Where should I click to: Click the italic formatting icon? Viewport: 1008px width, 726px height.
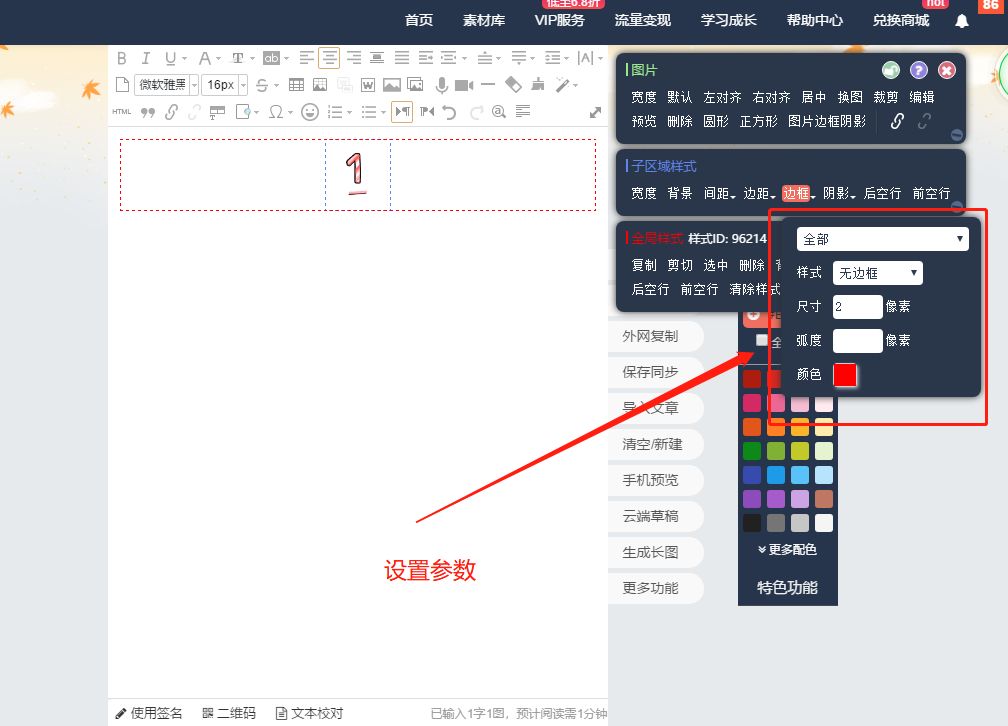tap(146, 58)
